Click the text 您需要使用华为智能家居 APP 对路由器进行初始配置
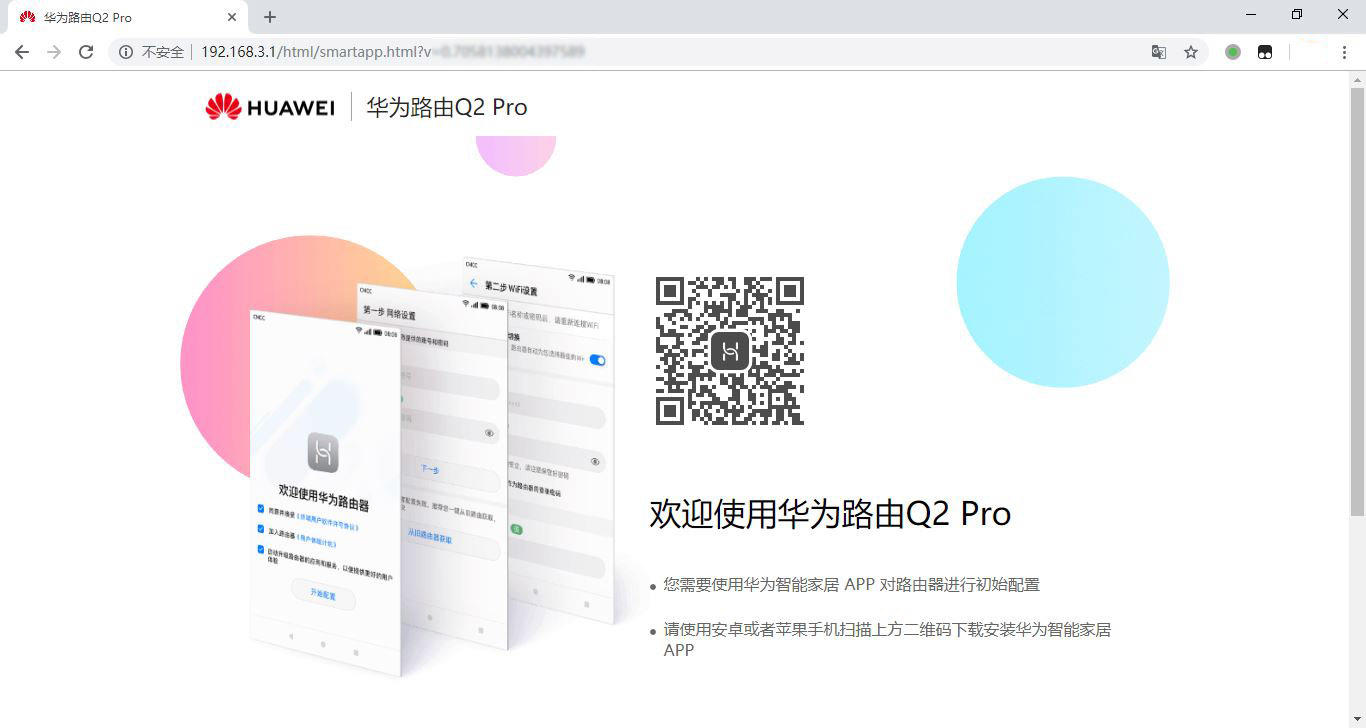The width and height of the screenshot is (1366, 728). click(851, 585)
